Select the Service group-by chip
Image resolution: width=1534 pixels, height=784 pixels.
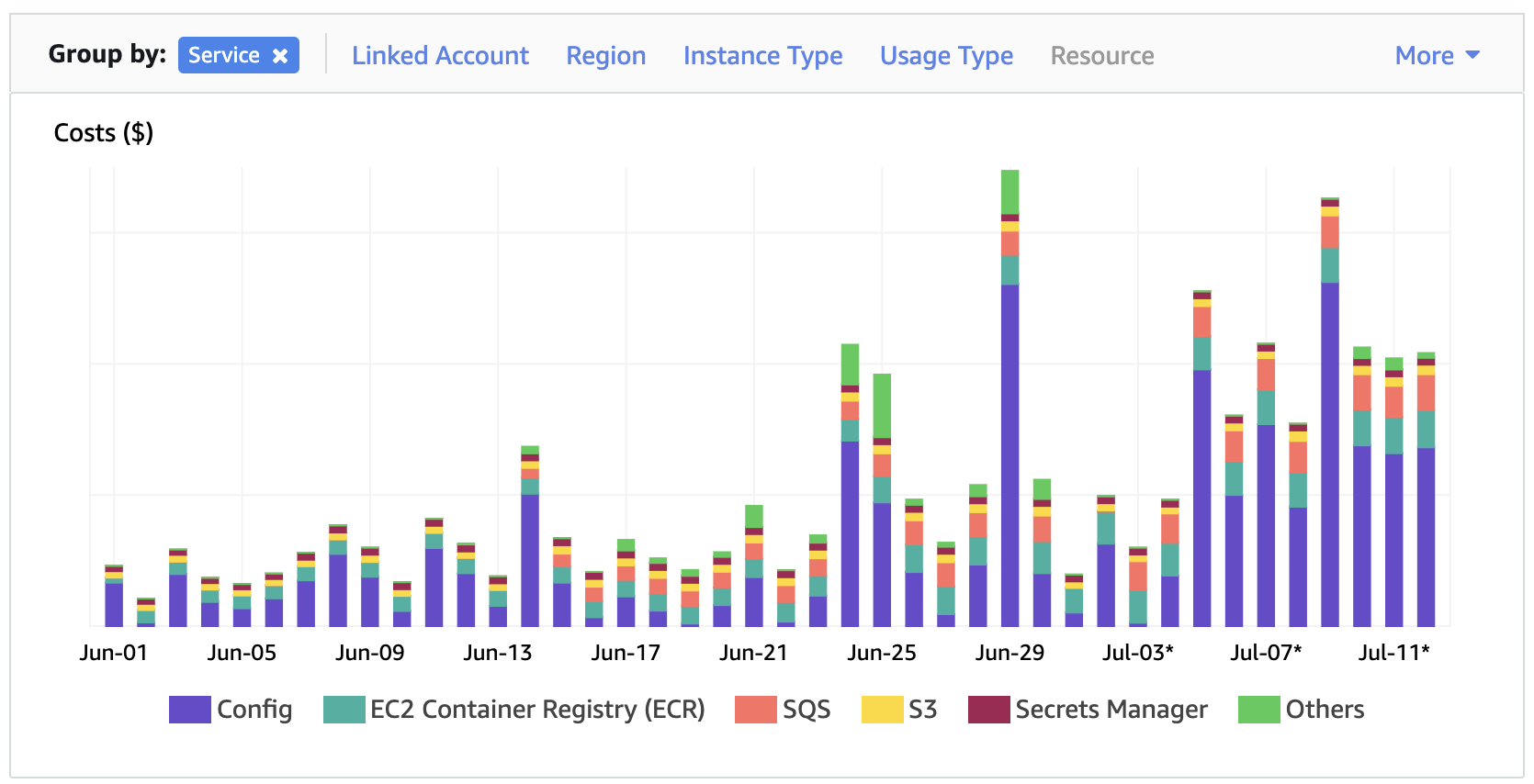tap(223, 56)
